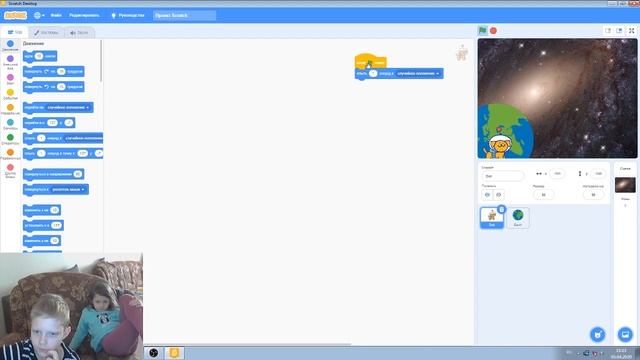Select the События block category
This screenshot has height=360, width=640.
(10, 94)
